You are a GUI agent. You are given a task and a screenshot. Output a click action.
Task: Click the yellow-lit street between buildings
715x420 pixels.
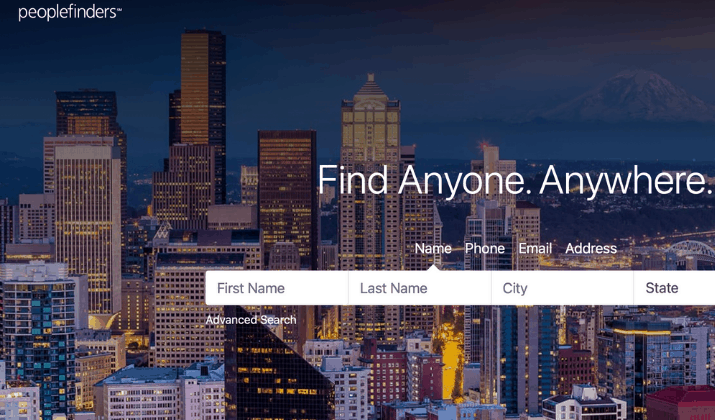click(451, 360)
